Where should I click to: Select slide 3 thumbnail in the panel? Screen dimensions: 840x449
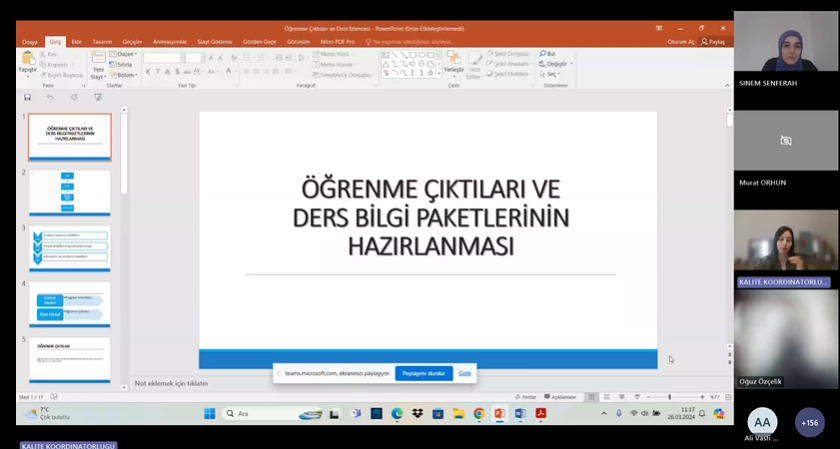70,249
